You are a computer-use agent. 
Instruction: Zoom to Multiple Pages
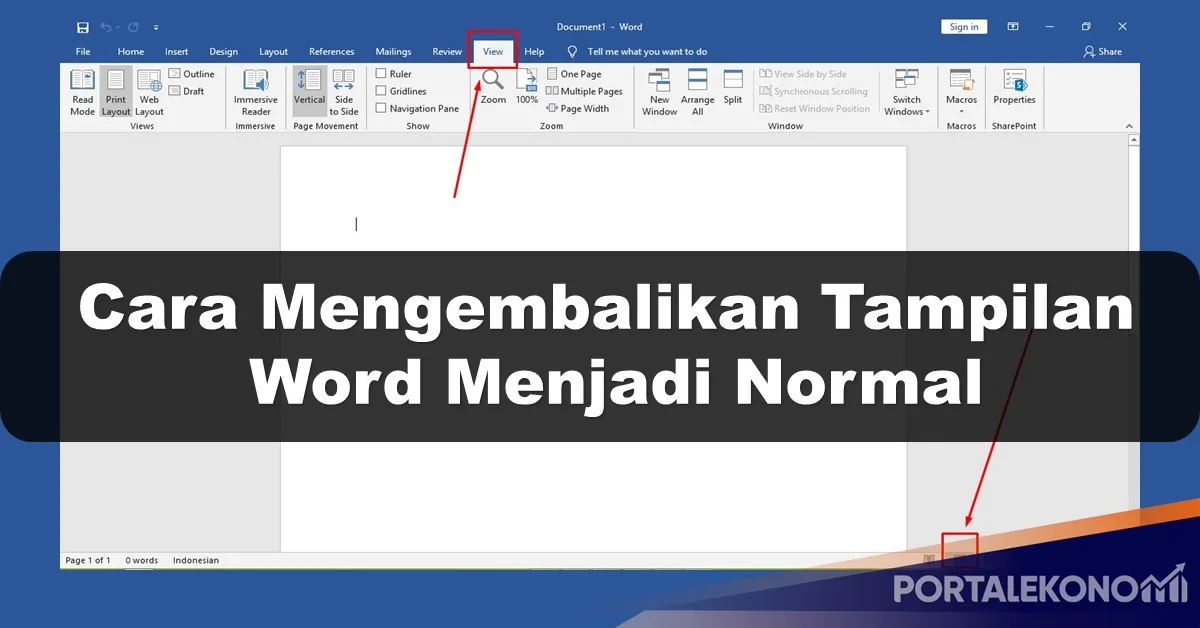click(x=584, y=91)
